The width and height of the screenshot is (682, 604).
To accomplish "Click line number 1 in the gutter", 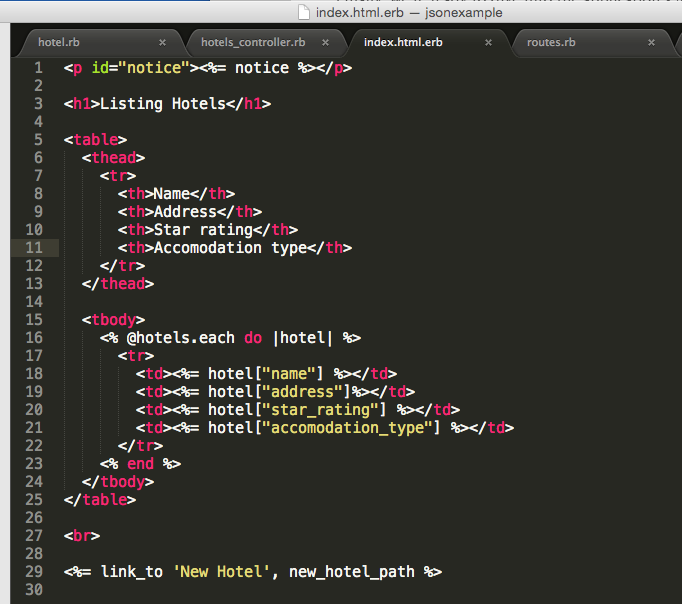I will [39, 68].
